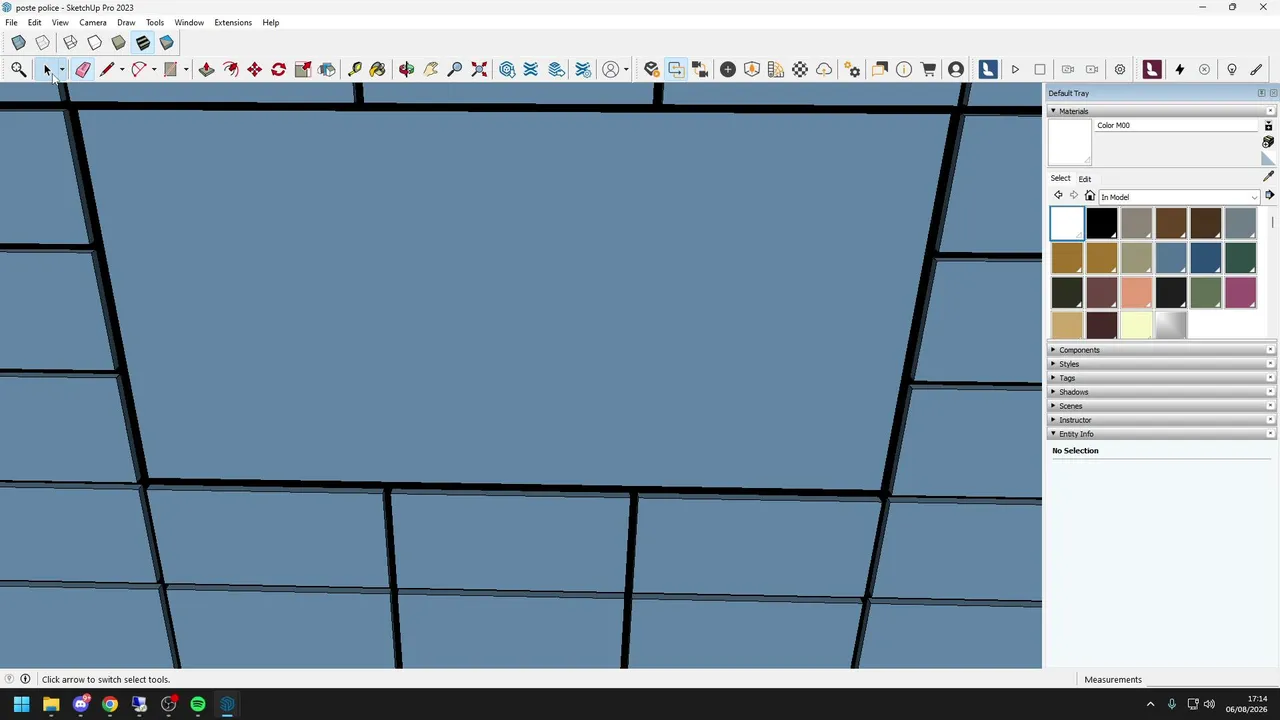Open Spotify from the taskbar
This screenshot has width=1280, height=720.
click(198, 704)
